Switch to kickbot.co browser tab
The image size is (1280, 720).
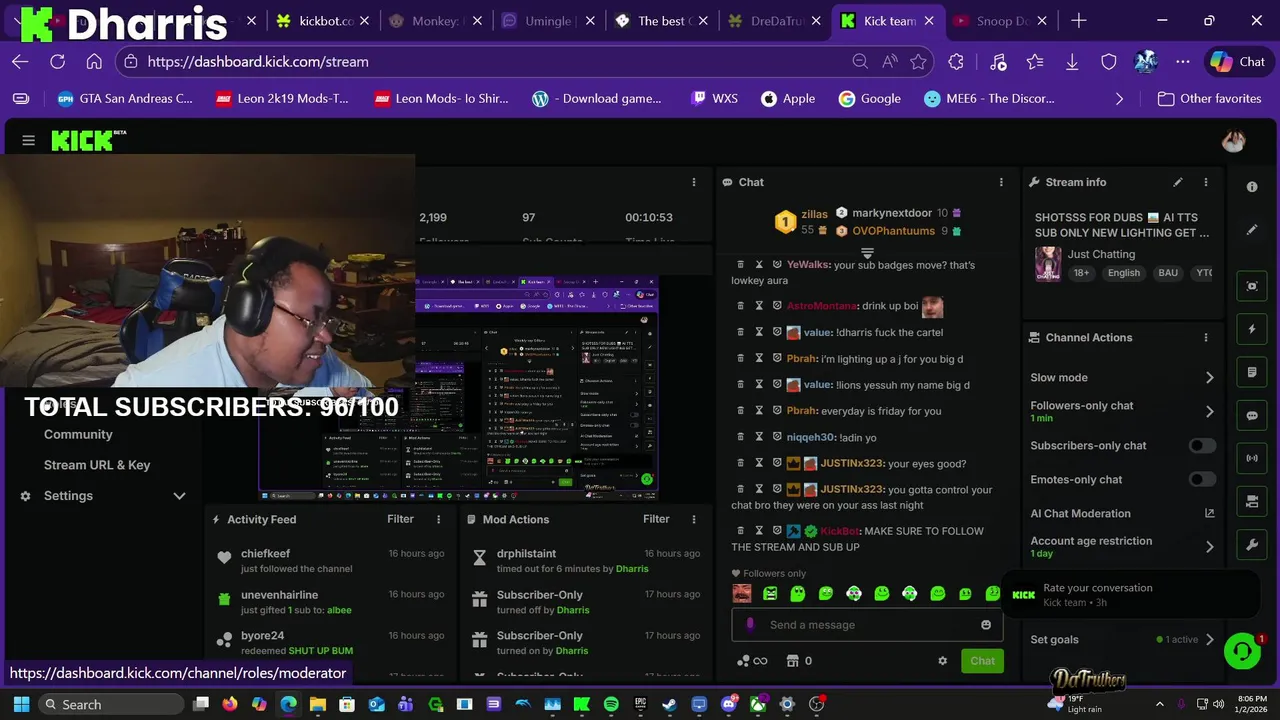click(323, 21)
